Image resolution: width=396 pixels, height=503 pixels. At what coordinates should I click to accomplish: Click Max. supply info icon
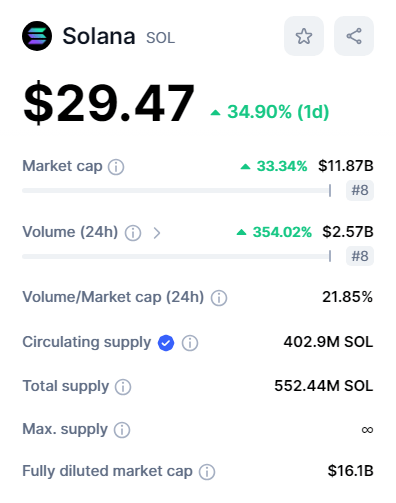pyautogui.click(x=122, y=430)
